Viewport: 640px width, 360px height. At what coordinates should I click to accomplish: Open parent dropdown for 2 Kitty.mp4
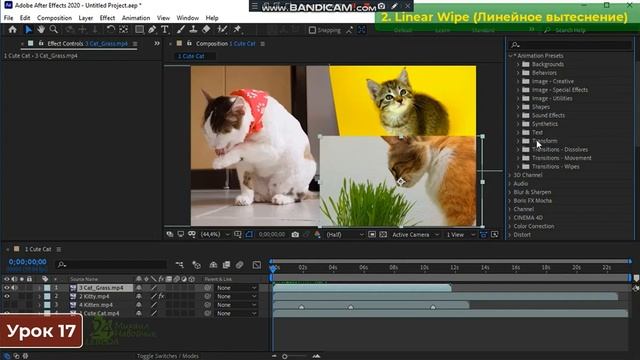[x=237, y=296]
